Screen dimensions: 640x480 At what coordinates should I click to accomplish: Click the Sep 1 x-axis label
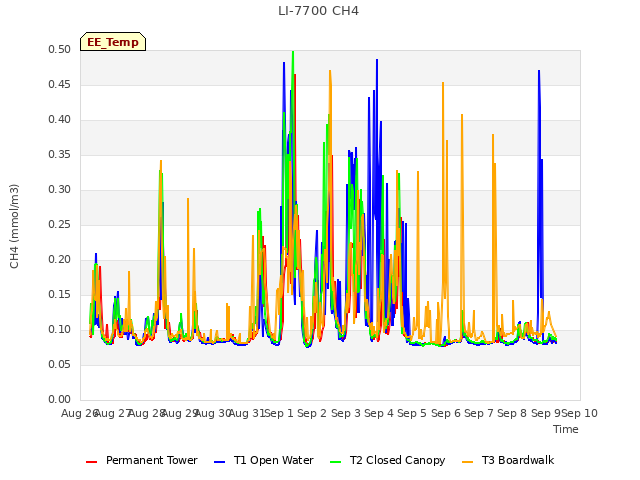coord(279,413)
